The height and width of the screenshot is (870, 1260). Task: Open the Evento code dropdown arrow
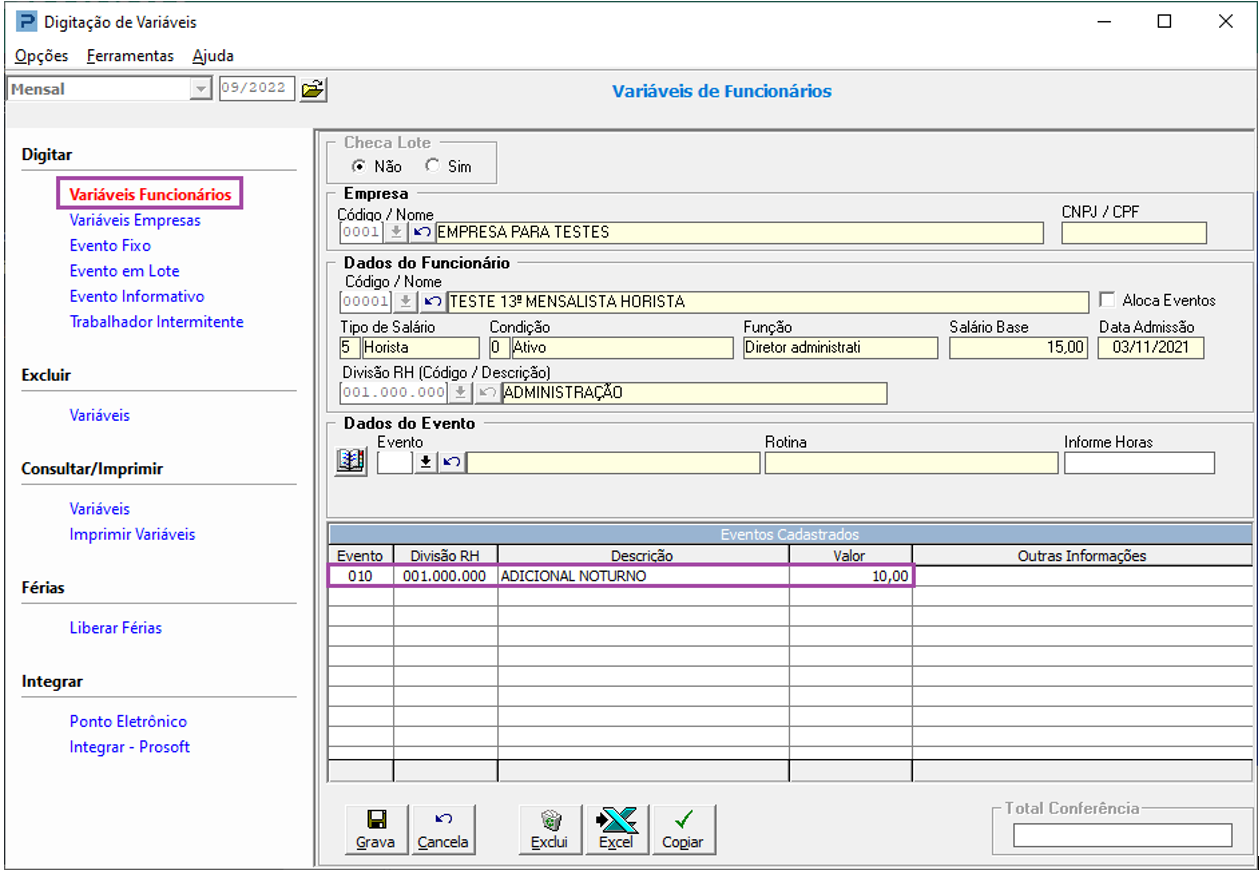[x=426, y=462]
